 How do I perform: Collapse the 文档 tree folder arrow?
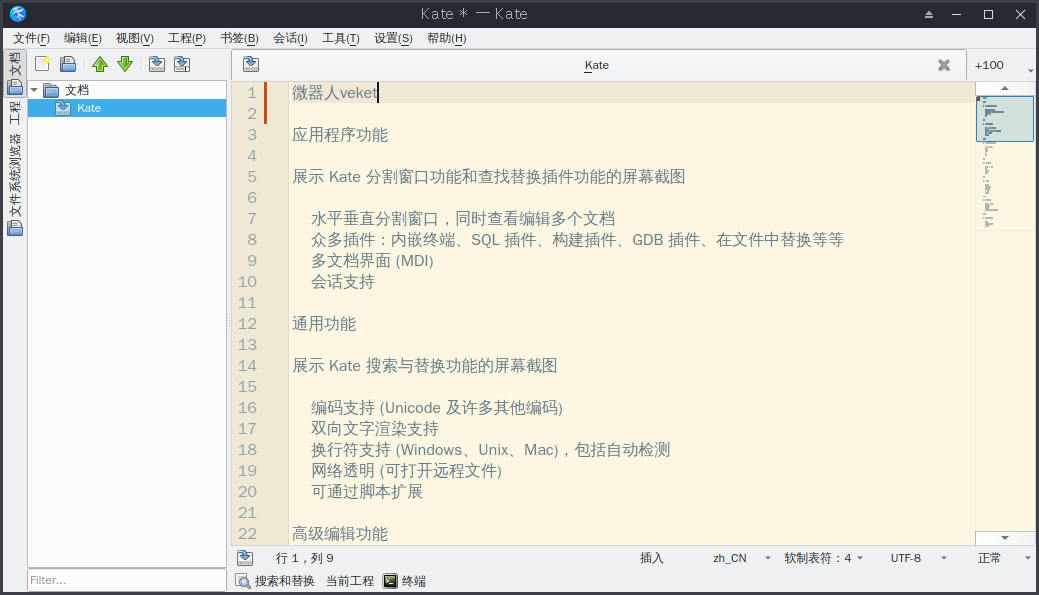pyautogui.click(x=34, y=89)
